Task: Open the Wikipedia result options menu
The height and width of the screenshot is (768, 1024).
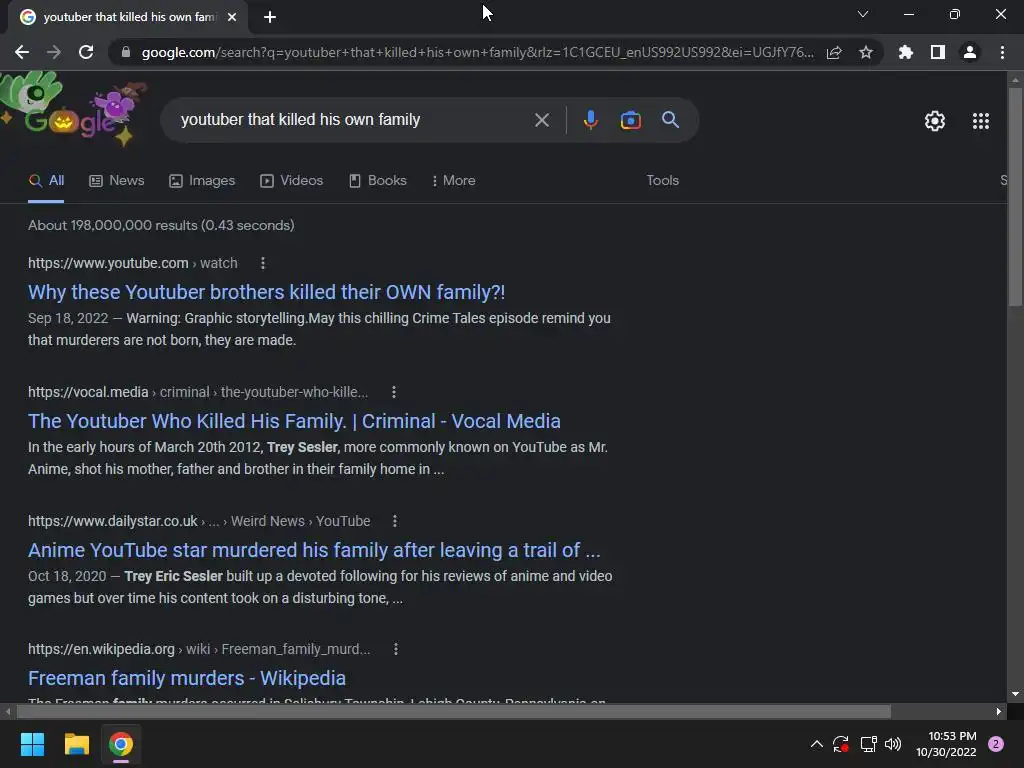Action: click(x=396, y=649)
